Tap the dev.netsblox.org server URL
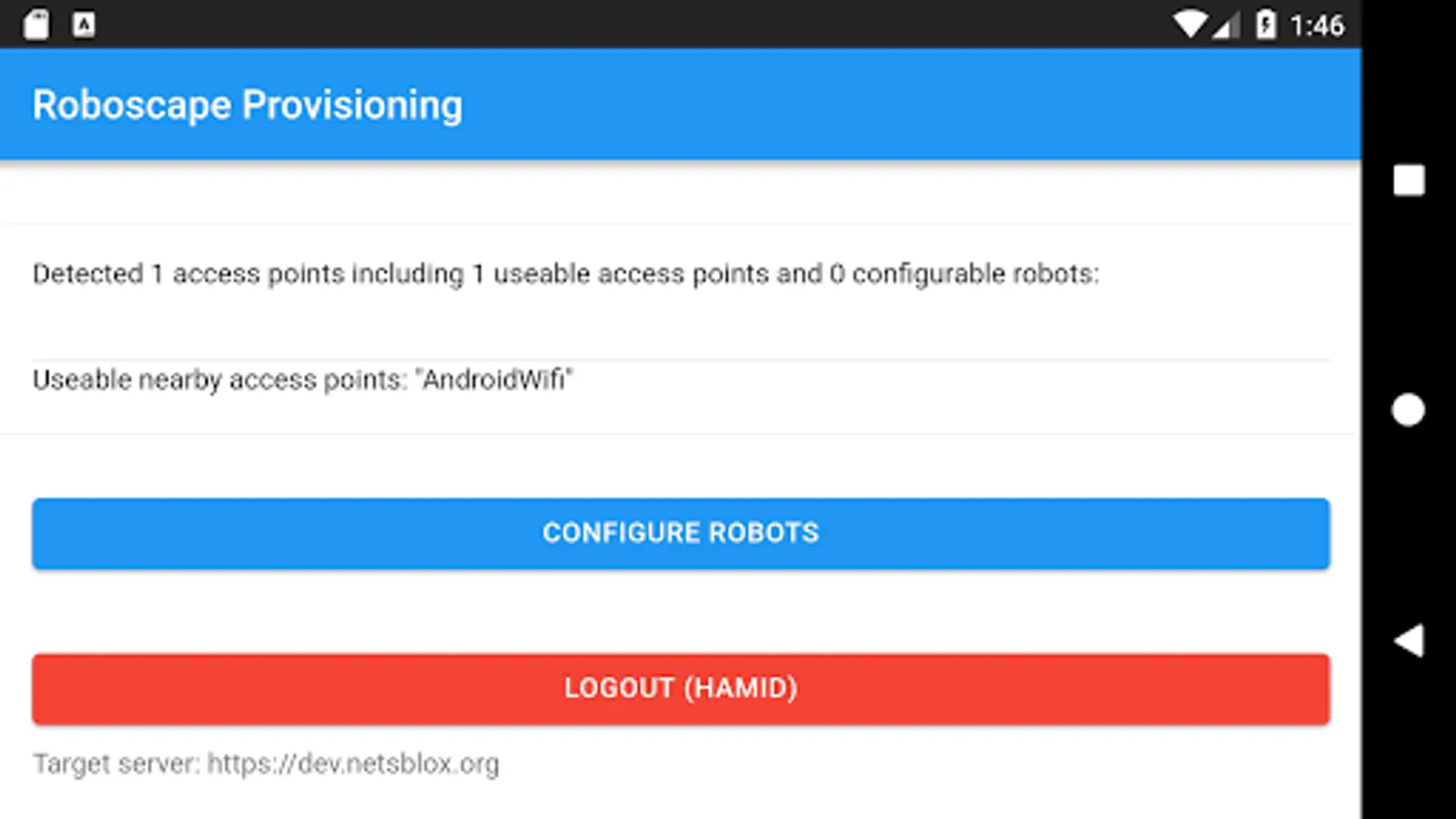 tap(353, 763)
